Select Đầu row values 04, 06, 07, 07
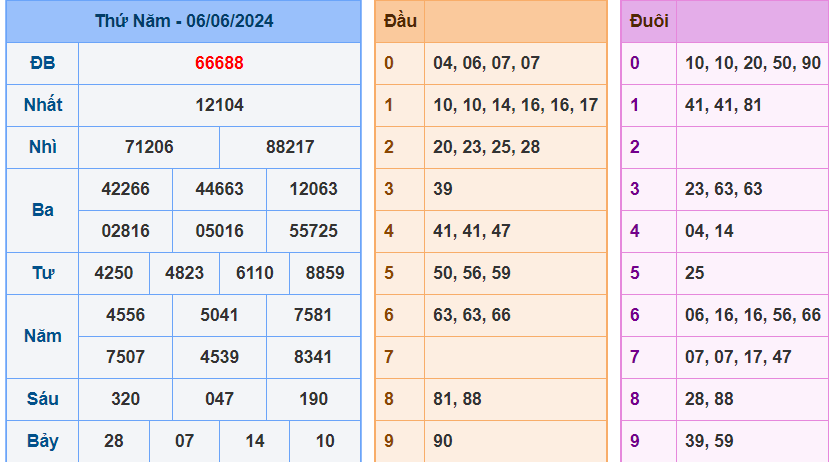Image resolution: width=829 pixels, height=462 pixels. click(x=486, y=63)
